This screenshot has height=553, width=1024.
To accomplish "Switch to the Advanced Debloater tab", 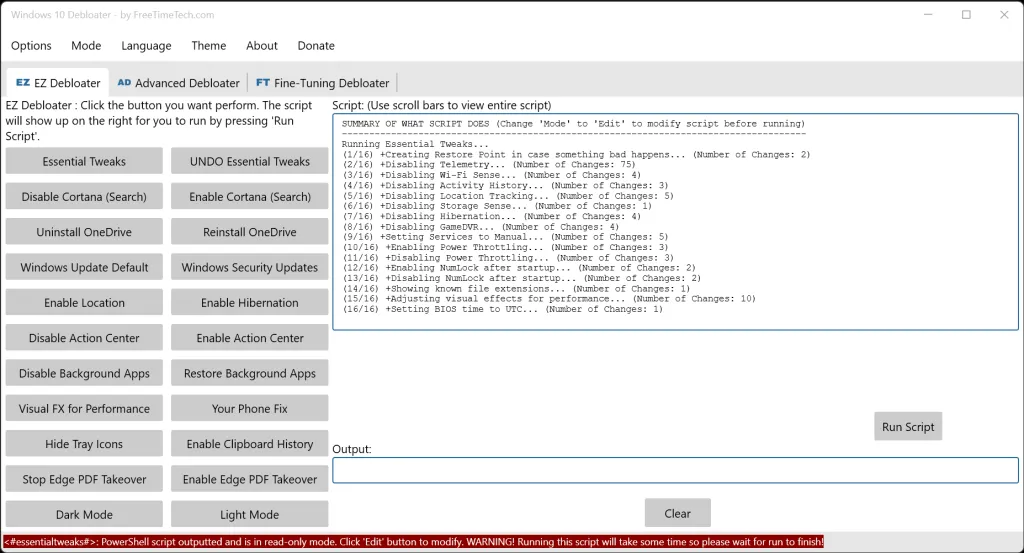I will pos(178,83).
